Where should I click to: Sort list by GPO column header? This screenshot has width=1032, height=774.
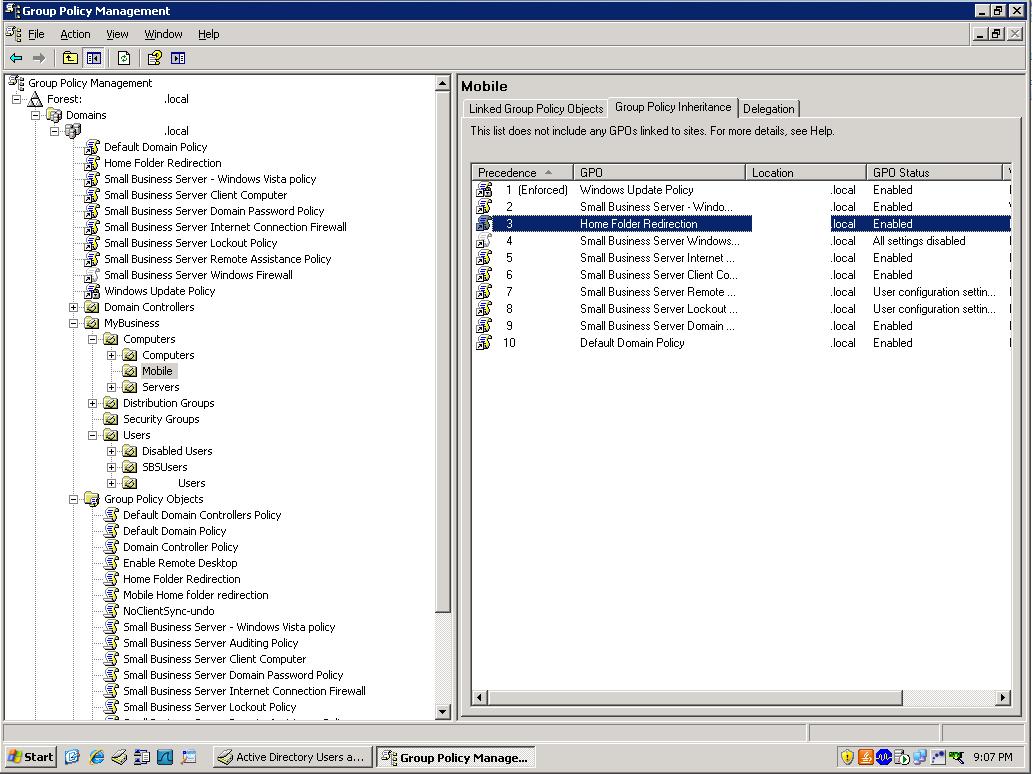[x=659, y=172]
